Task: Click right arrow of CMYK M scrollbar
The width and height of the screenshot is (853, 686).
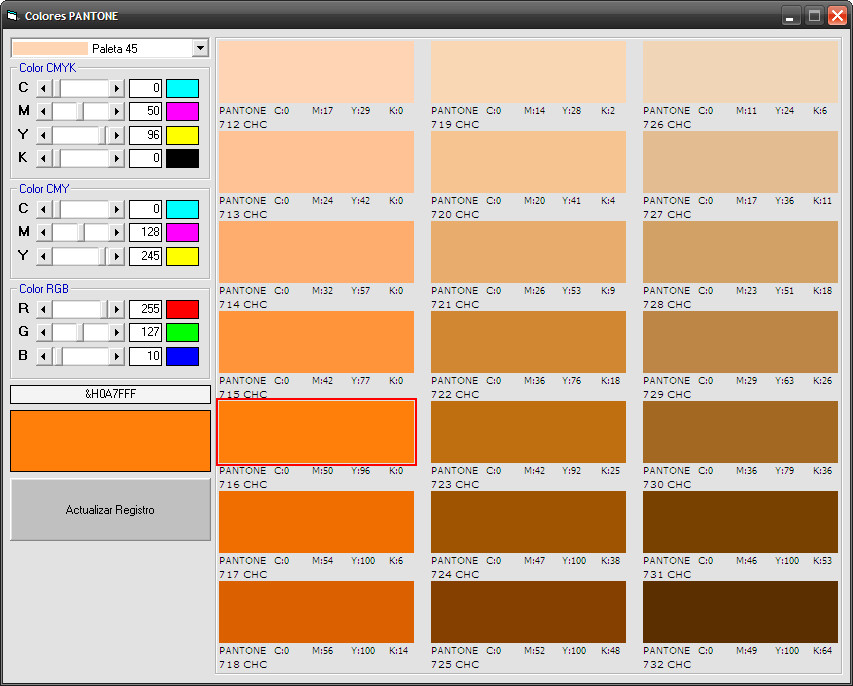Action: coord(116,112)
